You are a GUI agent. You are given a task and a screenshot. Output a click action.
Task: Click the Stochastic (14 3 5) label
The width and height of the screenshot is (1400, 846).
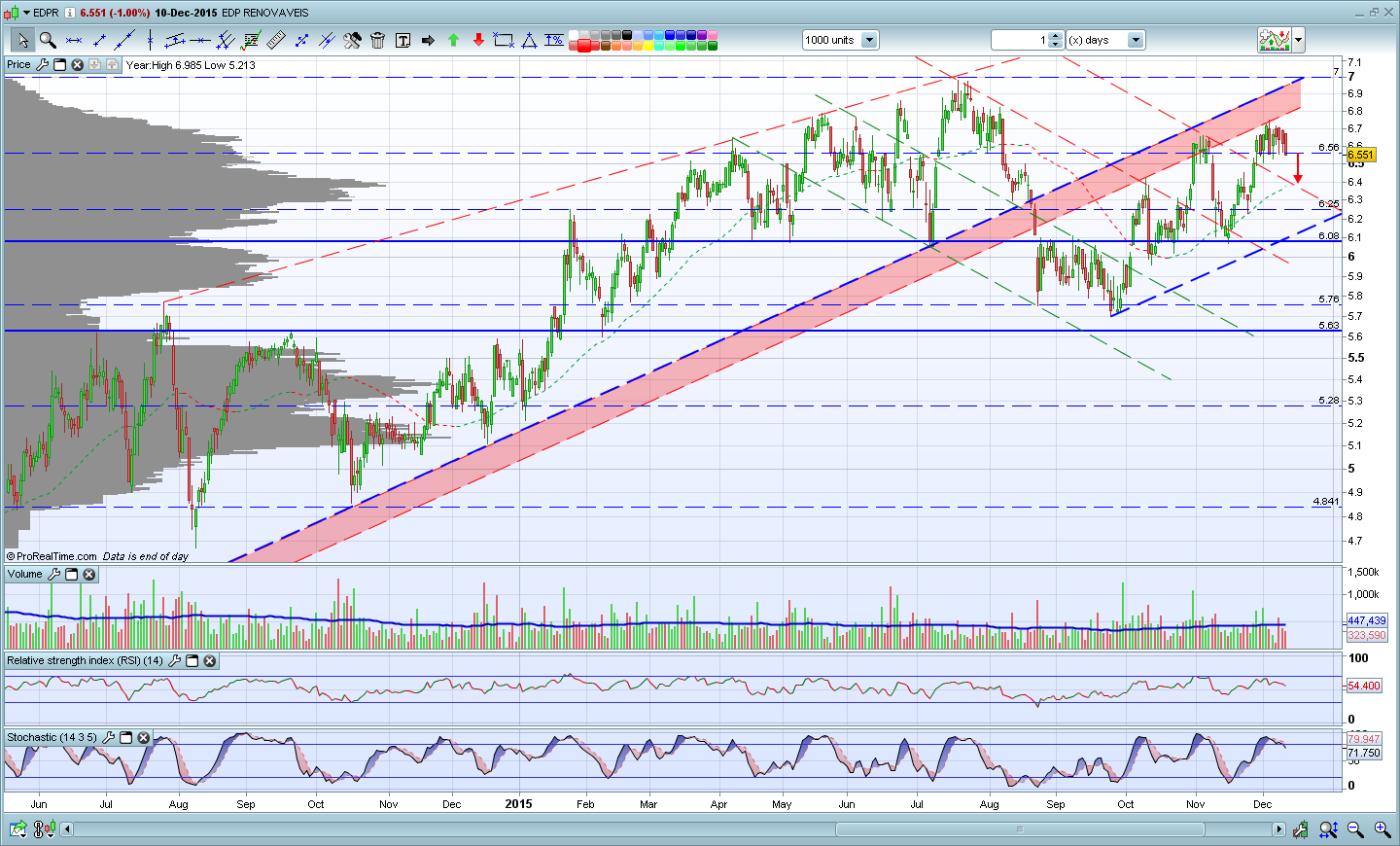point(52,738)
